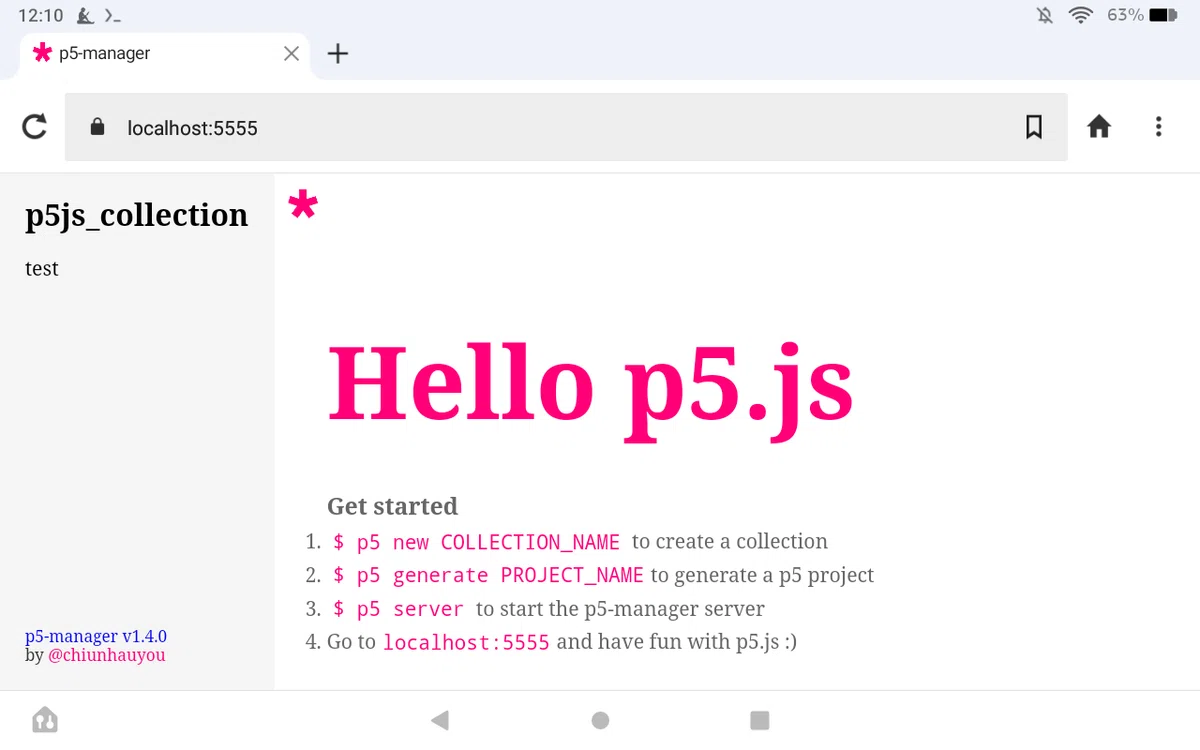Tap the Android back triangle button

pos(439,720)
